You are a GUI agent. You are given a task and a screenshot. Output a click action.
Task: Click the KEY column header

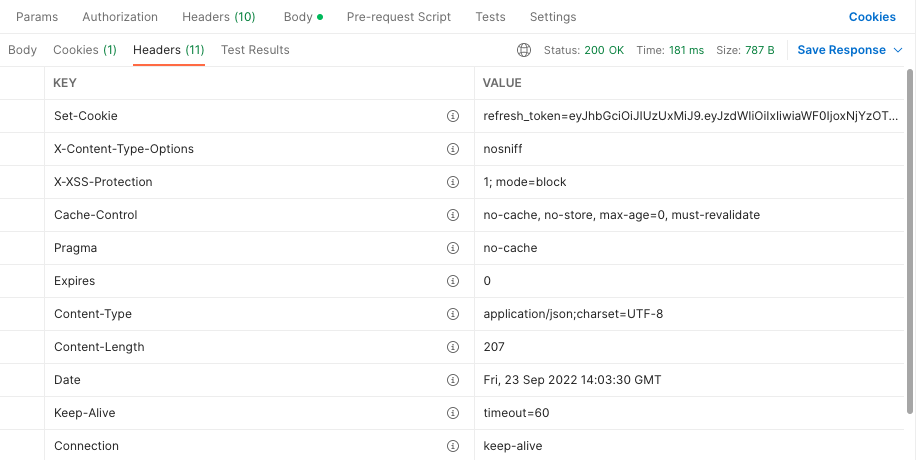coord(65,83)
